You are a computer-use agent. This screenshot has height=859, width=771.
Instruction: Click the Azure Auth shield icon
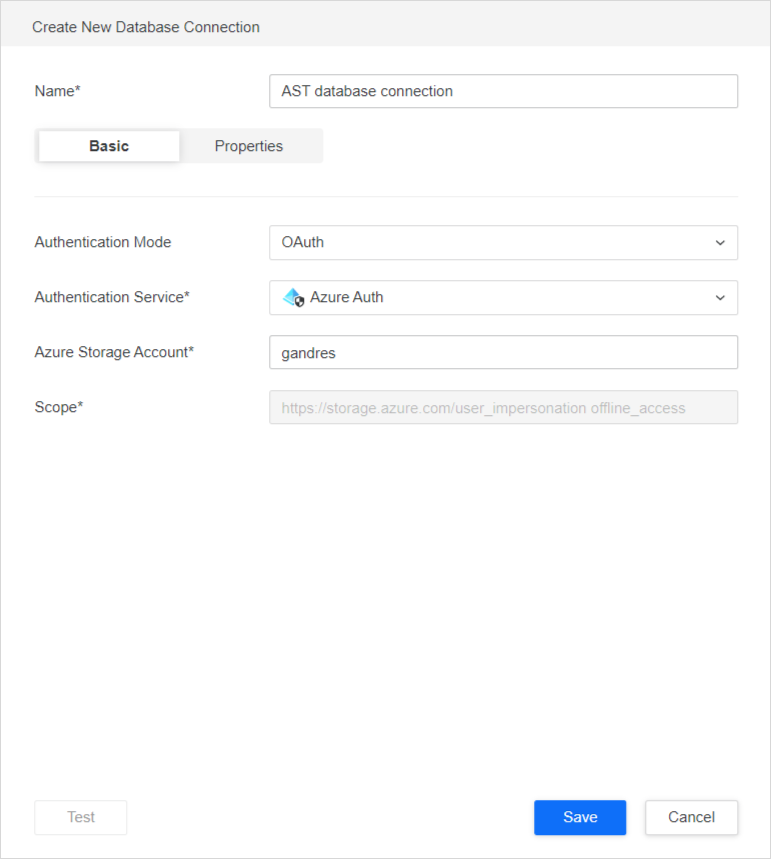(293, 297)
